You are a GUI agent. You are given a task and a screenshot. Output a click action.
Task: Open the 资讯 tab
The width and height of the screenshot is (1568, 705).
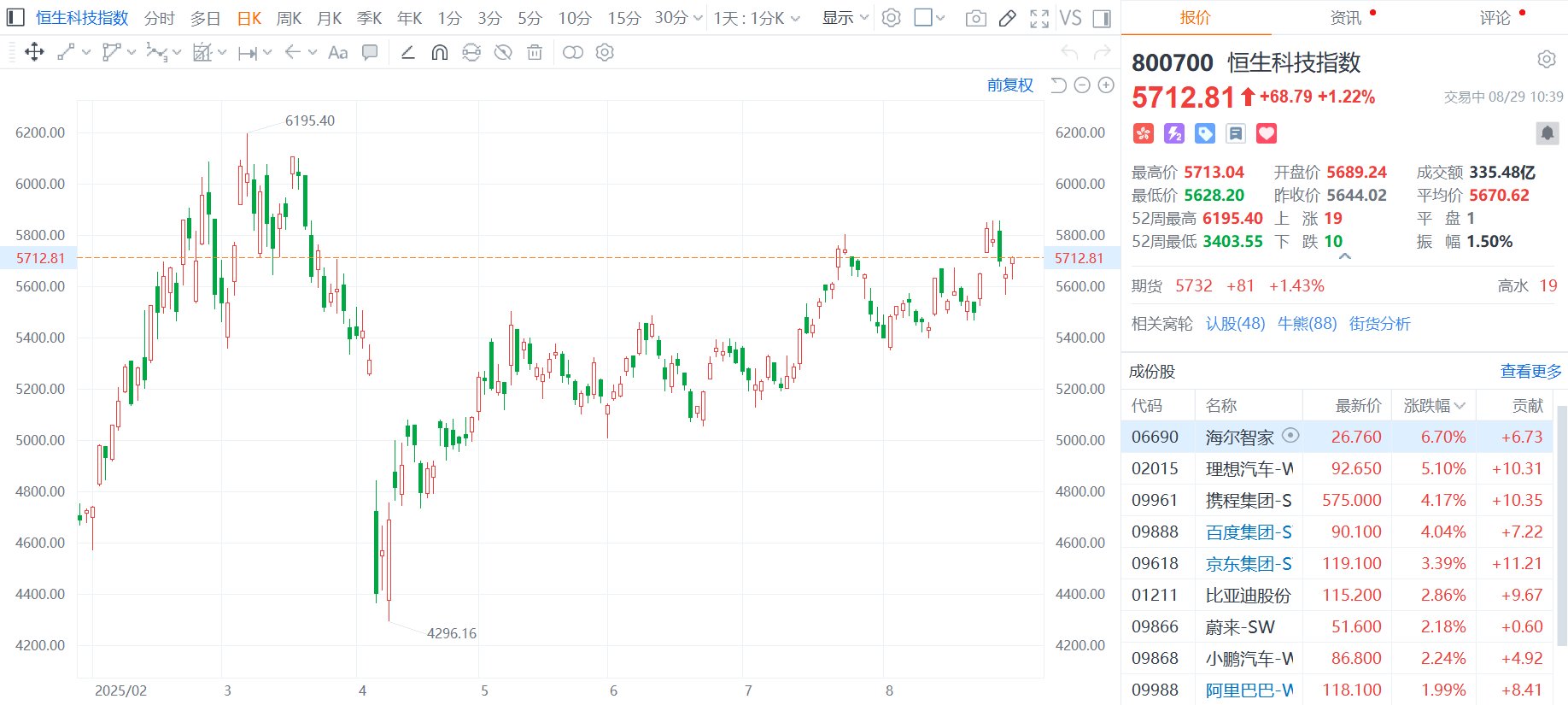(1346, 18)
